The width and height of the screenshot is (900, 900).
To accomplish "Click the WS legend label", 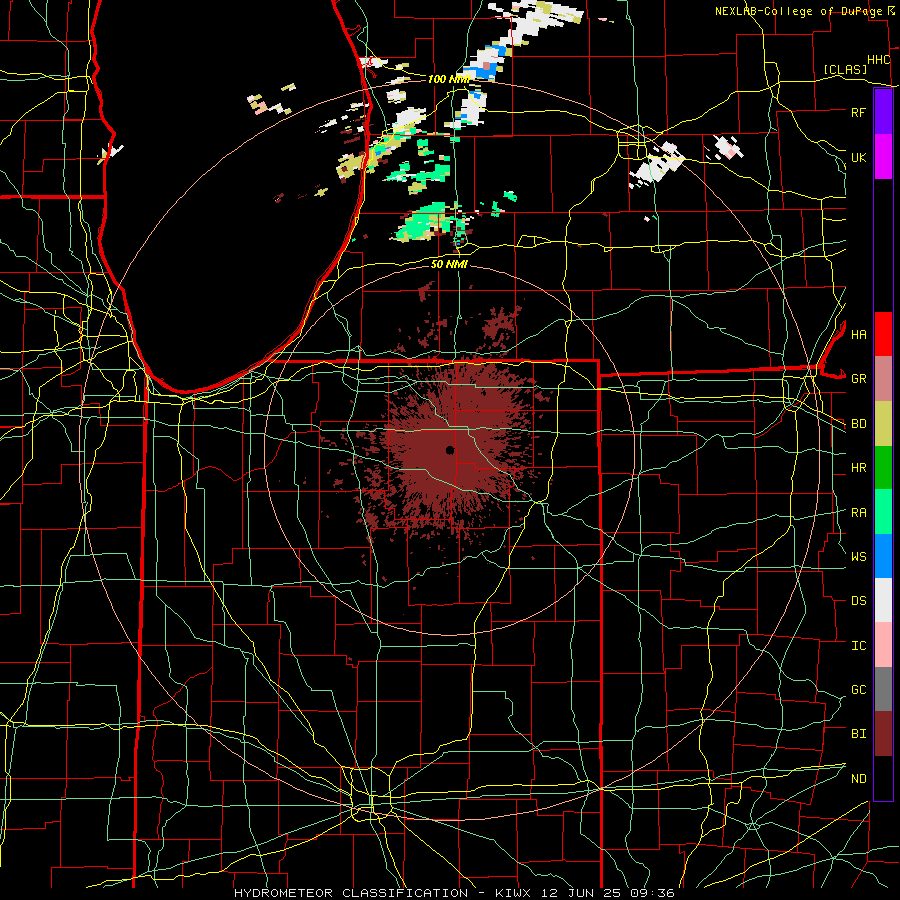I will tap(858, 556).
